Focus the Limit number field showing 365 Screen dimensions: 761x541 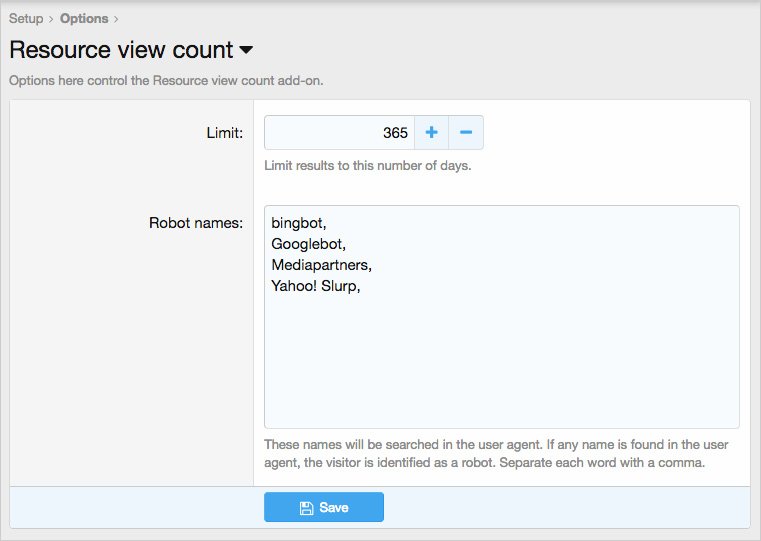[339, 133]
